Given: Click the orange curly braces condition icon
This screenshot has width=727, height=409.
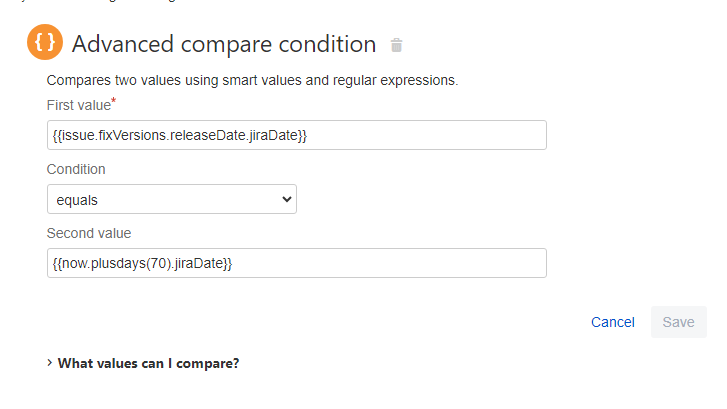Looking at the screenshot, I should click(45, 42).
